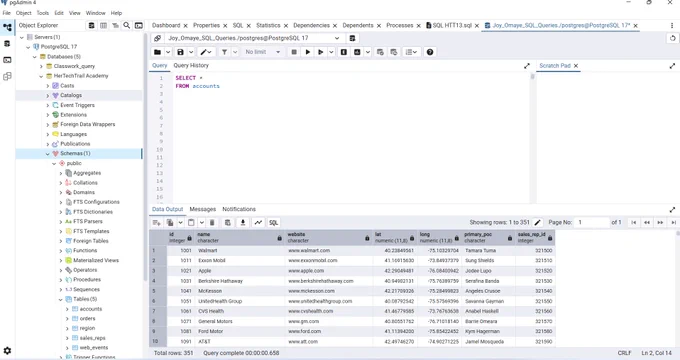Click the Explain query icon
The height and width of the screenshot is (360, 680).
click(x=344, y=52)
